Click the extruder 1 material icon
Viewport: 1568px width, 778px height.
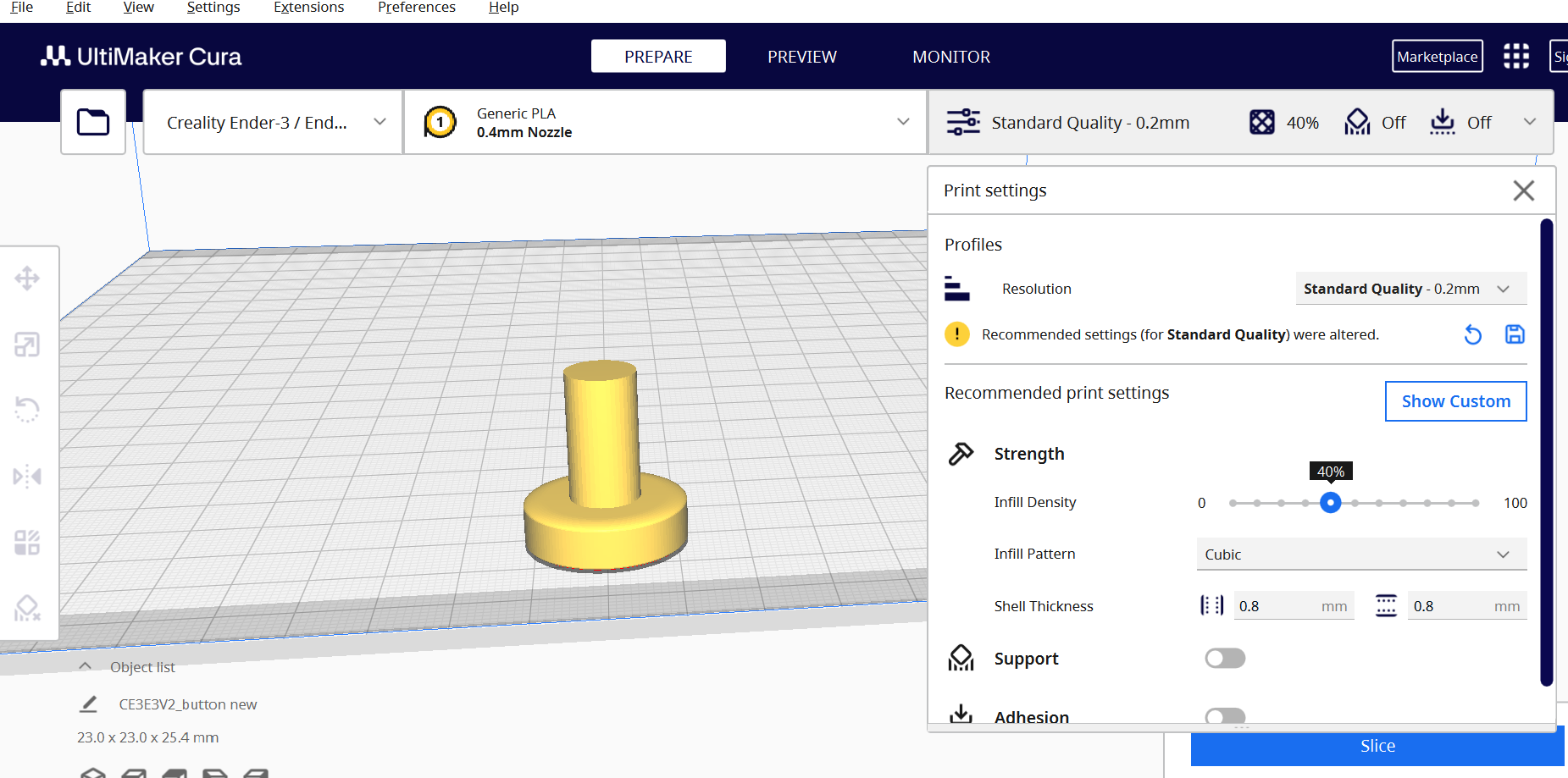tap(440, 122)
